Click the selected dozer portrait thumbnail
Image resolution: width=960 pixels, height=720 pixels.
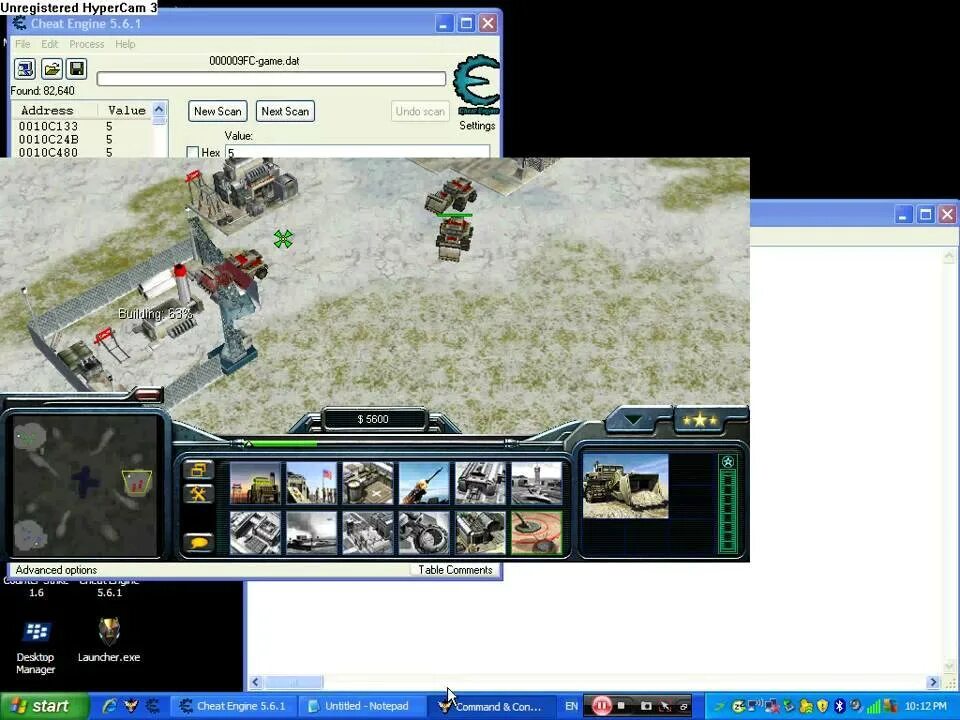625,486
